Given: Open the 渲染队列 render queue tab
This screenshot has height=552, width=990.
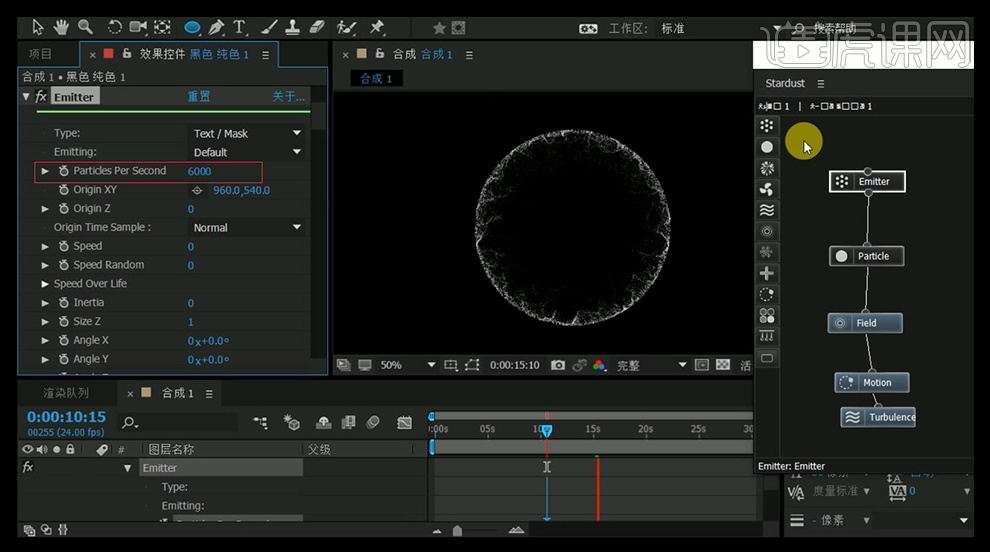Looking at the screenshot, I should click(x=66, y=393).
